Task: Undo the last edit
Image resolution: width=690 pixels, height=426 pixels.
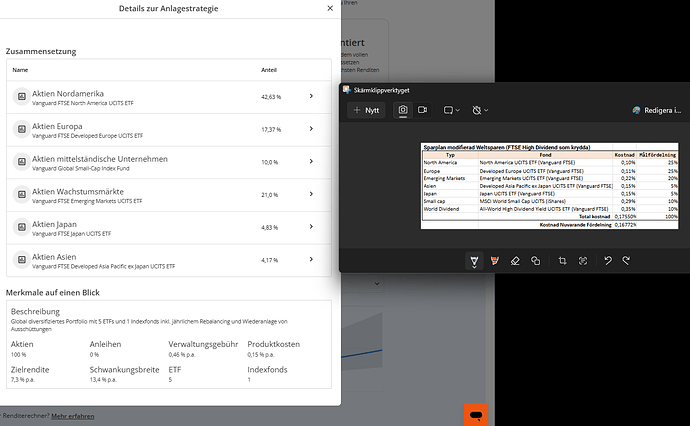Action: [607, 260]
